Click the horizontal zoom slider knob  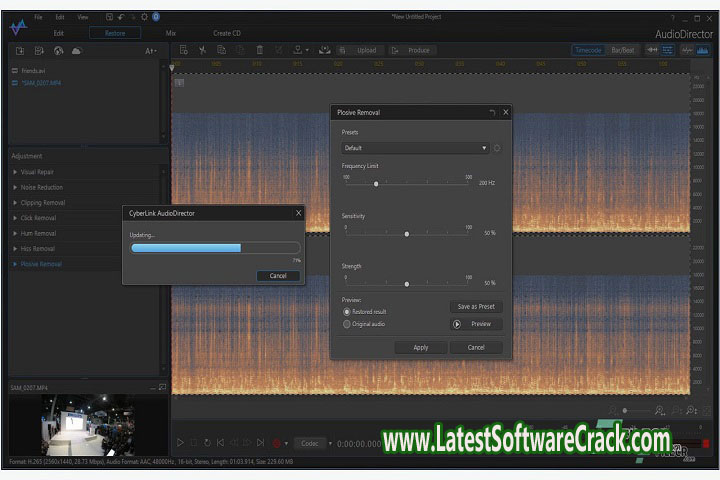624,410
